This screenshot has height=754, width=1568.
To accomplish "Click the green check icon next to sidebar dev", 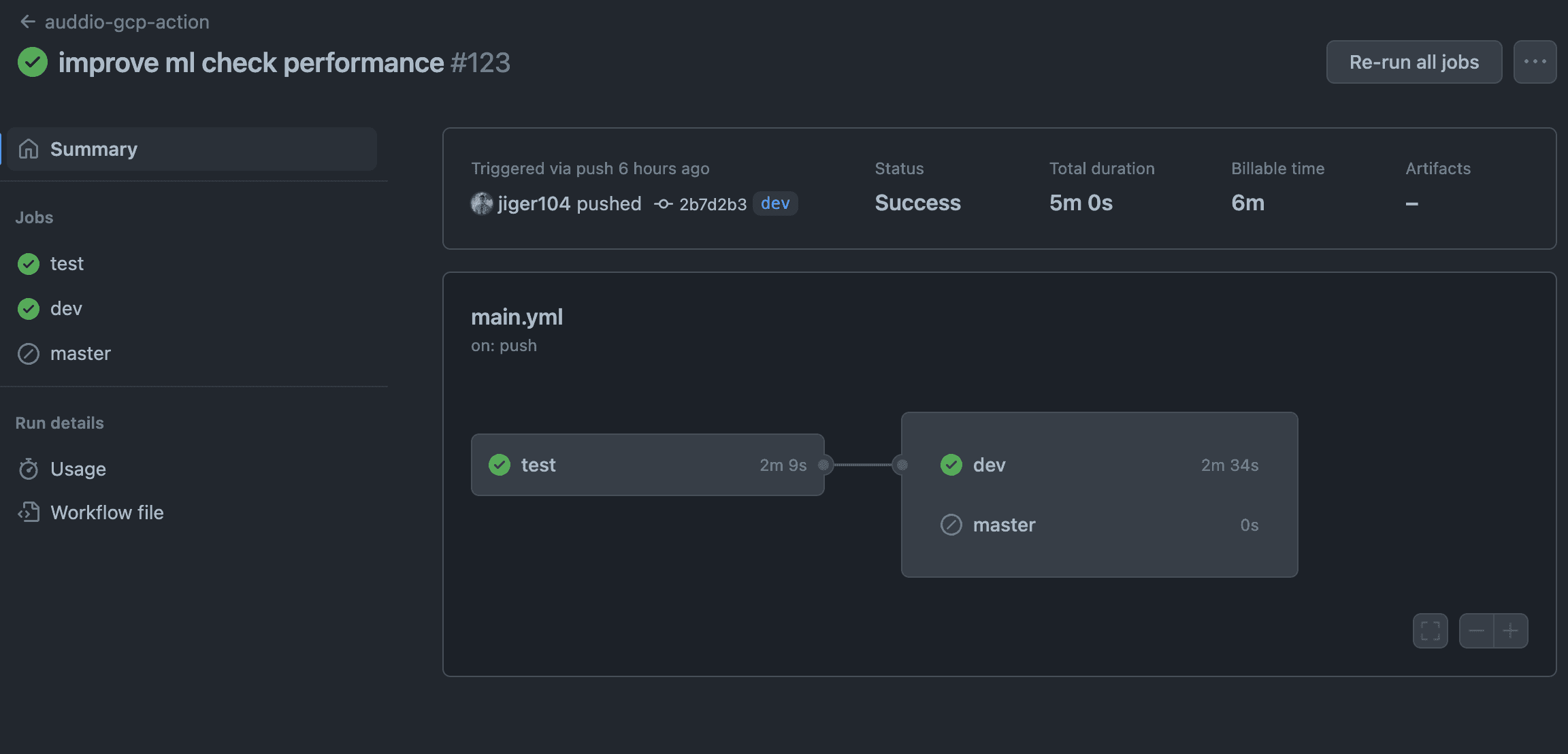I will coord(29,308).
